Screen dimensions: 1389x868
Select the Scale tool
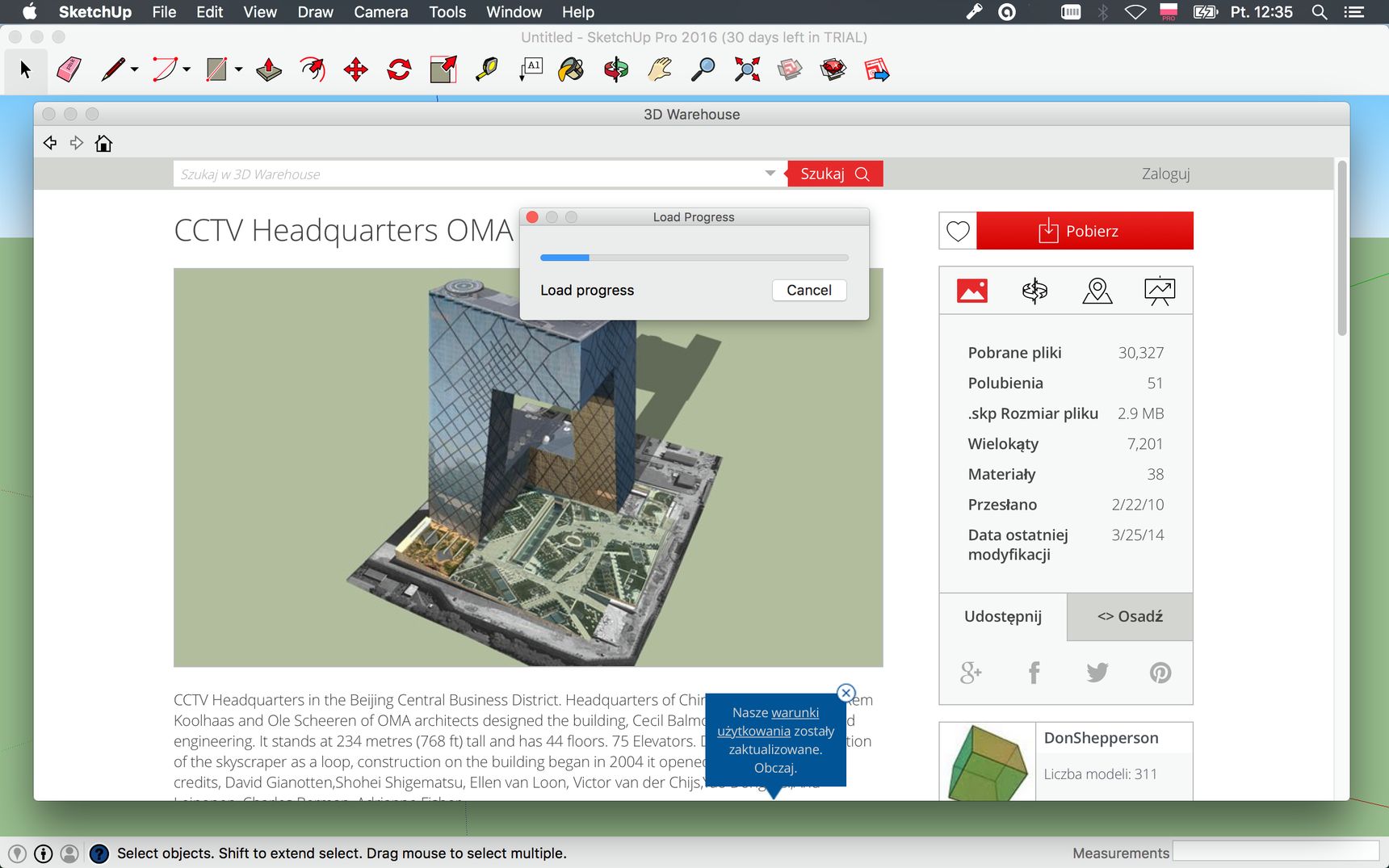click(x=443, y=70)
